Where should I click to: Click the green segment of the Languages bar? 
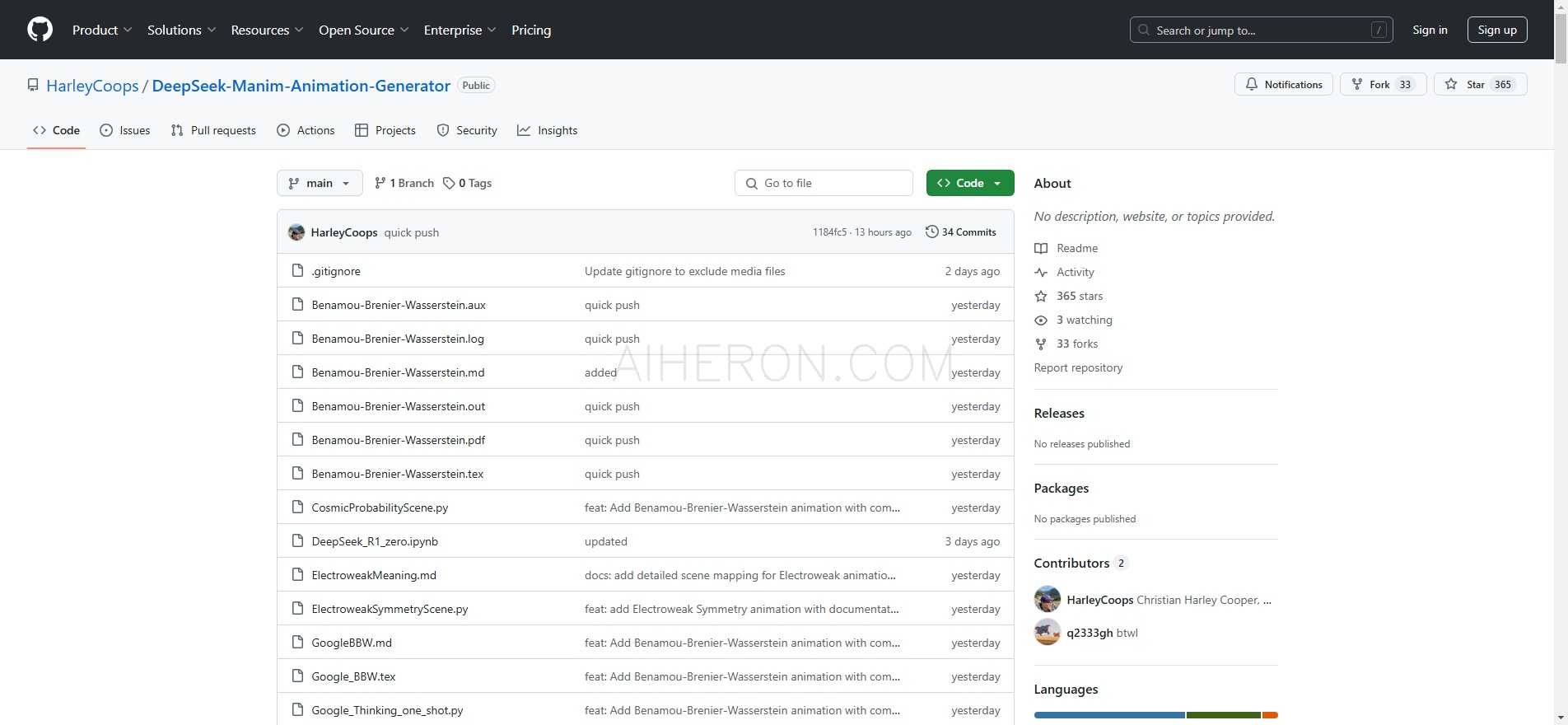1224,715
